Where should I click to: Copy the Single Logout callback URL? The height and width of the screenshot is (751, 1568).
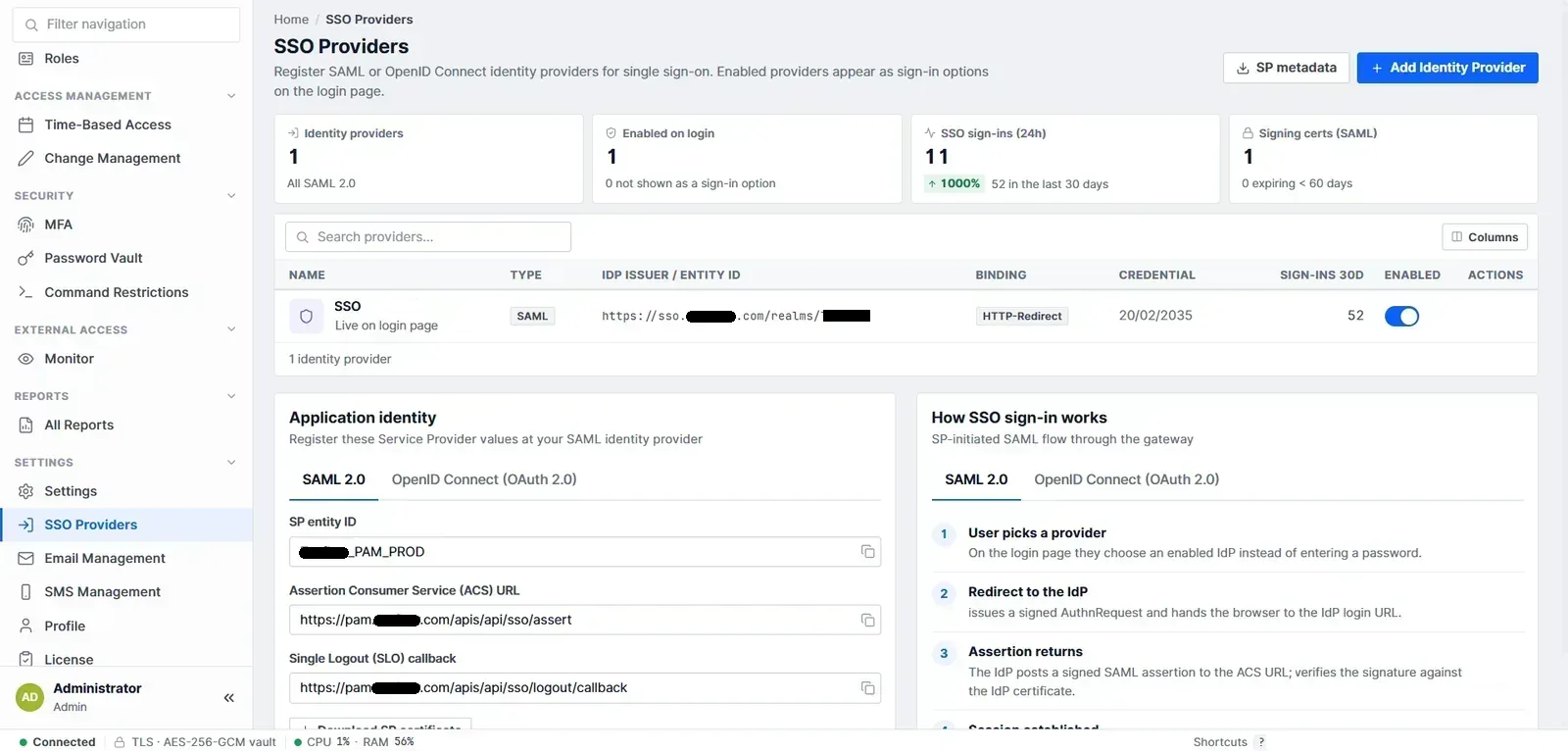click(867, 688)
